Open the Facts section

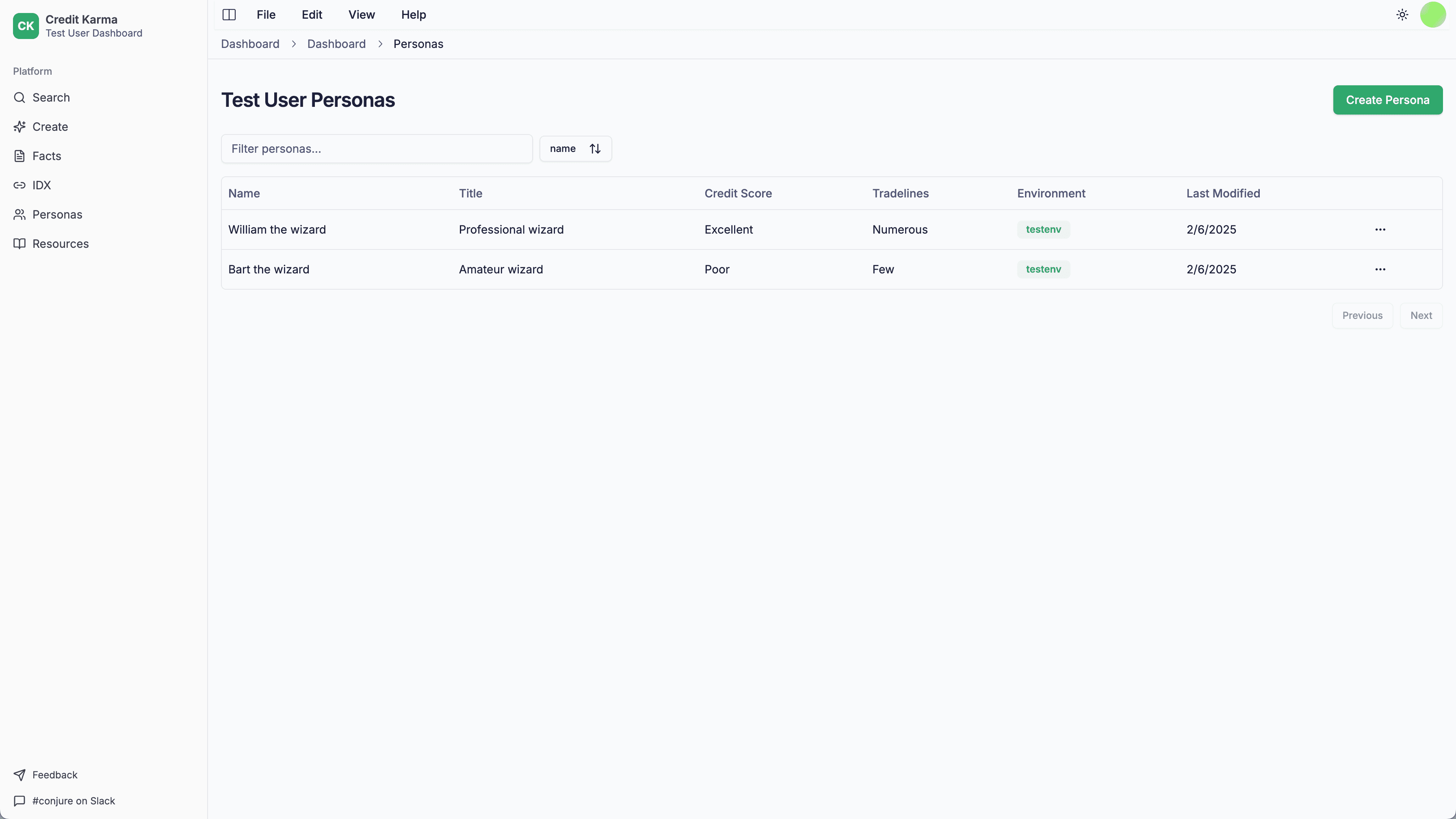click(46, 156)
